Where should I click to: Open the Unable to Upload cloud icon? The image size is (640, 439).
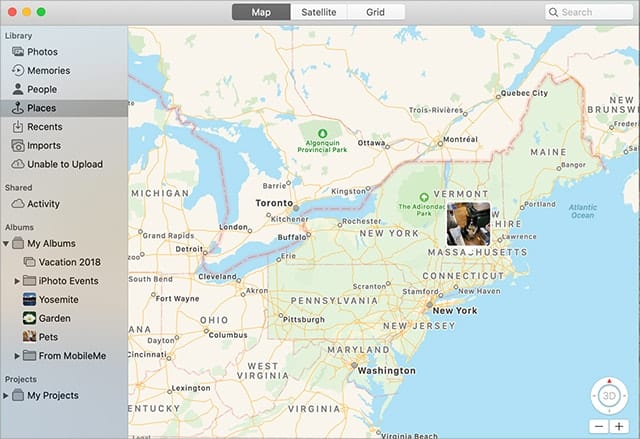tap(18, 164)
